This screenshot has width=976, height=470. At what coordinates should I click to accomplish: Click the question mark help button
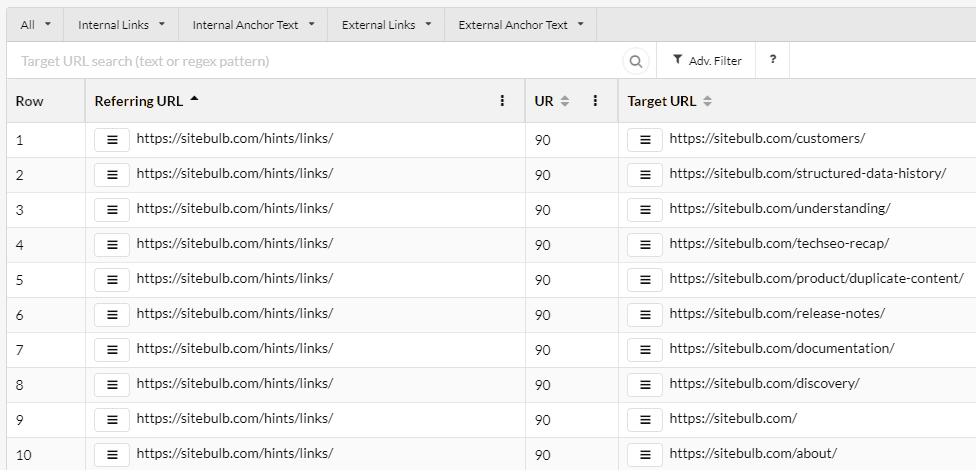pyautogui.click(x=772, y=60)
